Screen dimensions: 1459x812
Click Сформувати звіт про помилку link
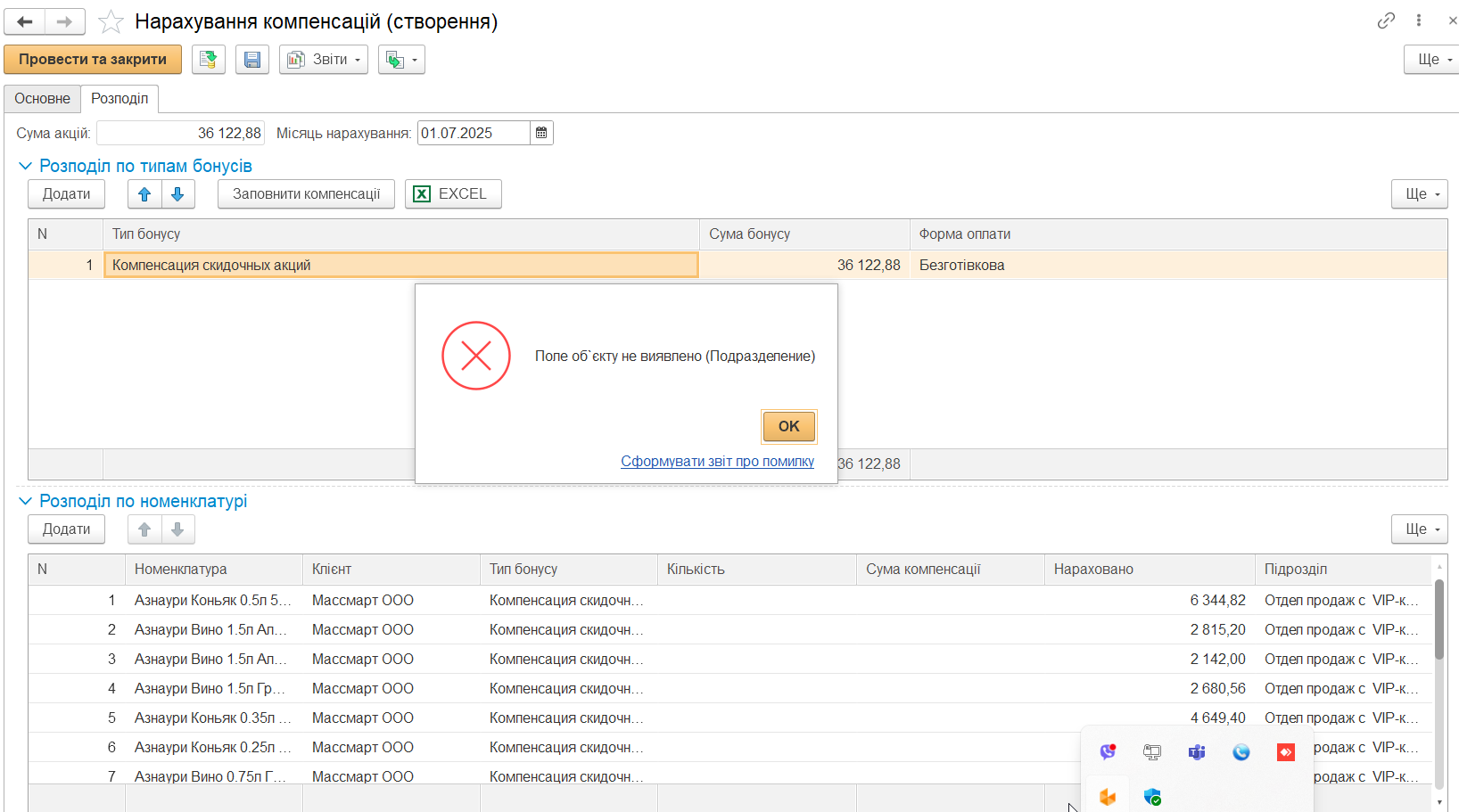pyautogui.click(x=717, y=462)
